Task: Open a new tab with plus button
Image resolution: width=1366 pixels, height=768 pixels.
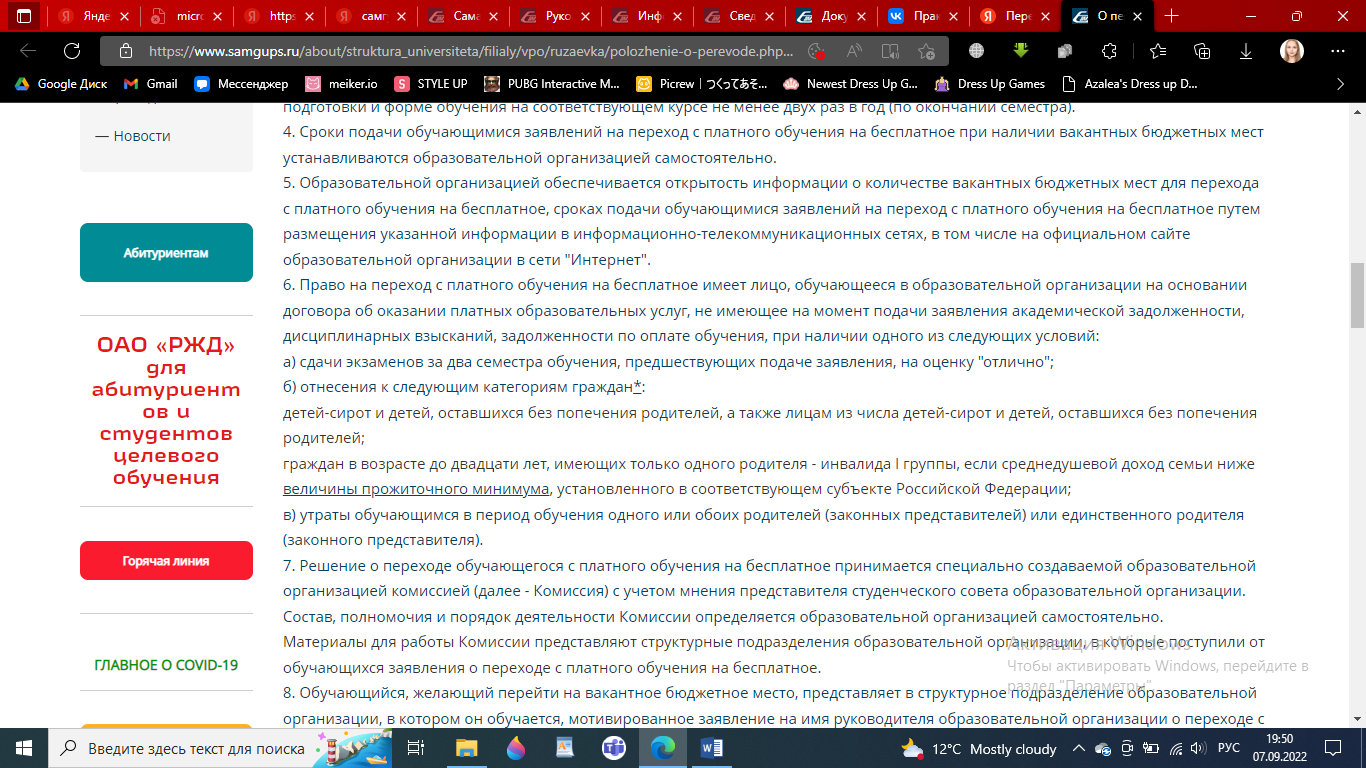Action: point(1172,16)
